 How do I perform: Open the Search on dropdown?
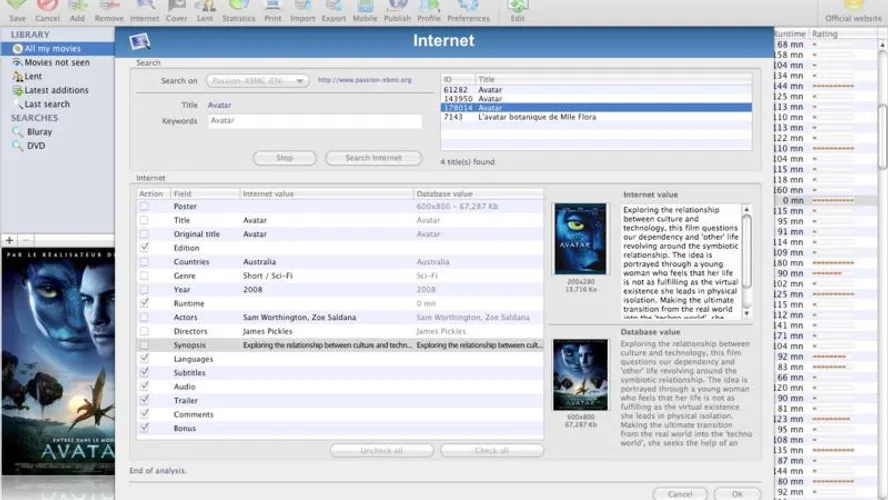[258, 81]
